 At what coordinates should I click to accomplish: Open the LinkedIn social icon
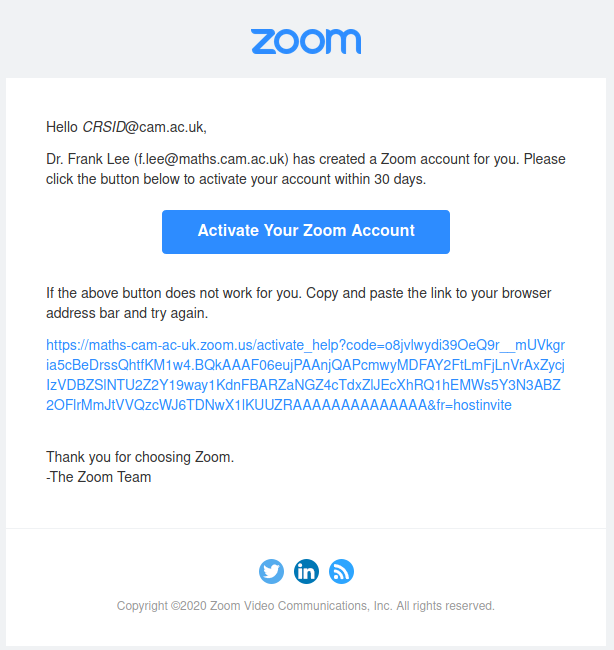306,571
